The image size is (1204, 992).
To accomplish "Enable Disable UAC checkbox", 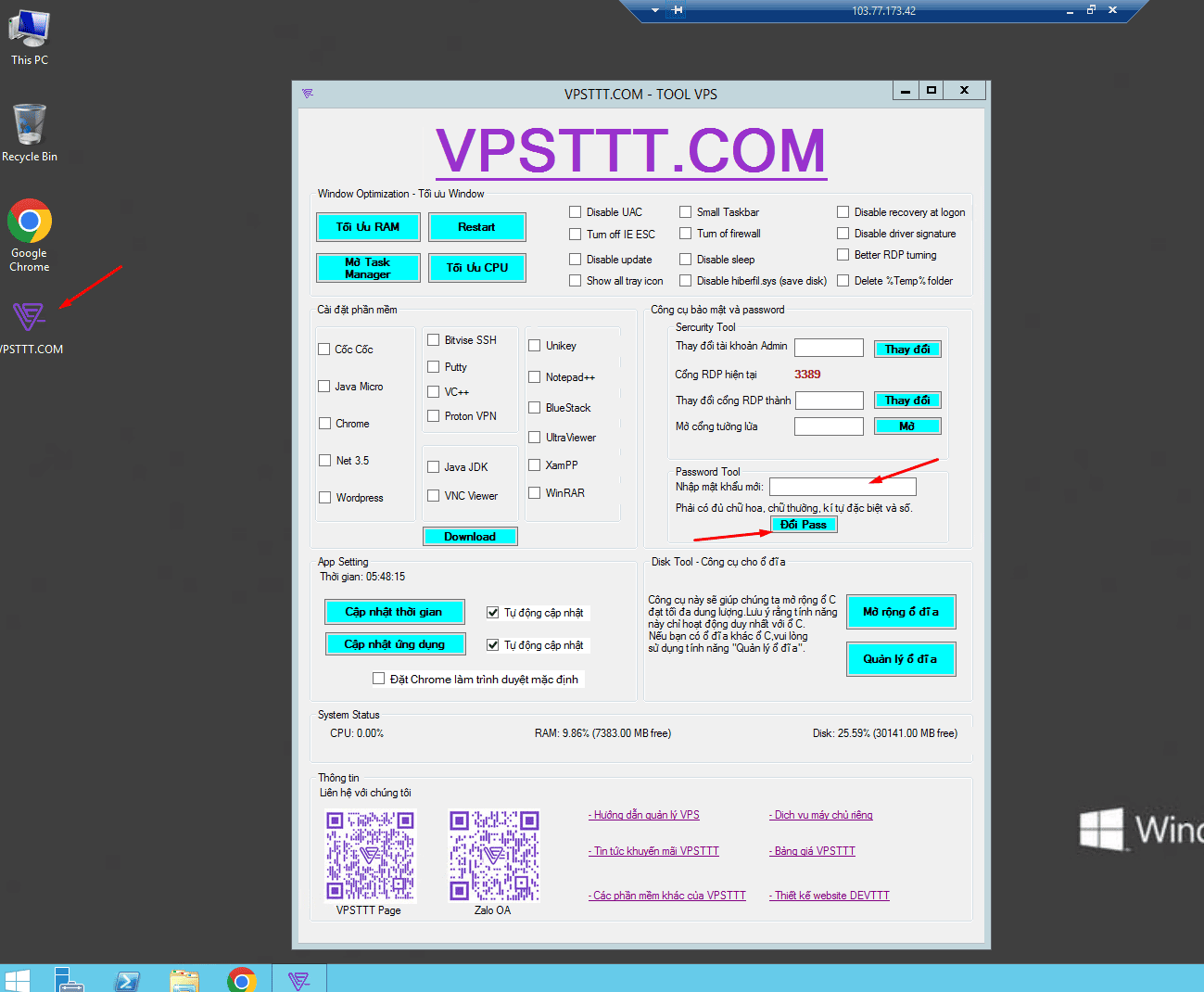I will tap(576, 212).
